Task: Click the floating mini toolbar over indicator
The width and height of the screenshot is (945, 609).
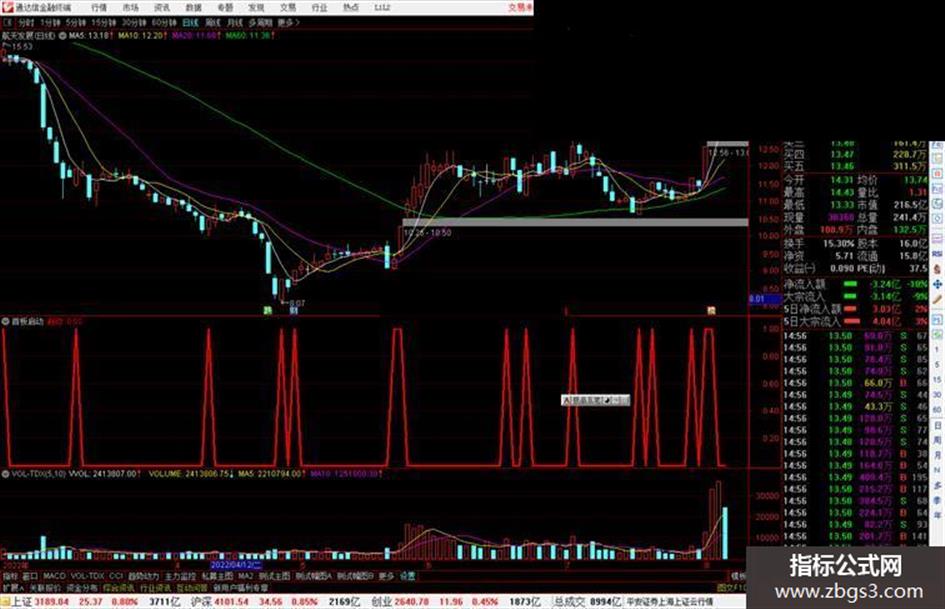Action: click(x=595, y=400)
